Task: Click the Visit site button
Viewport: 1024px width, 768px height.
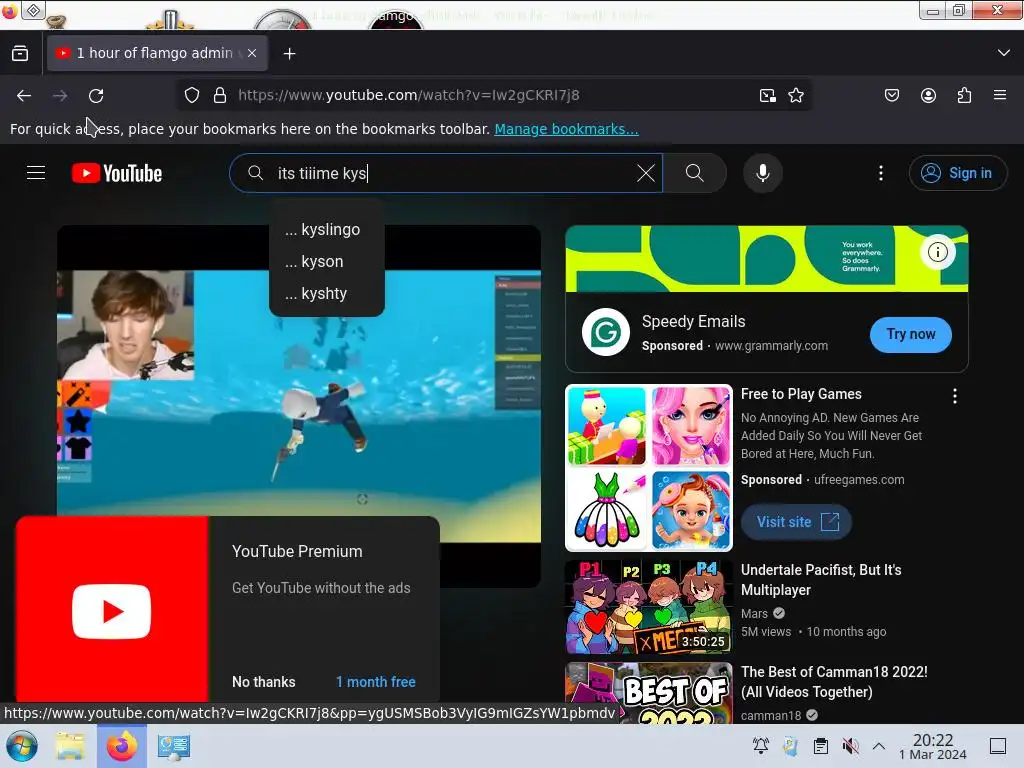Action: click(x=796, y=522)
